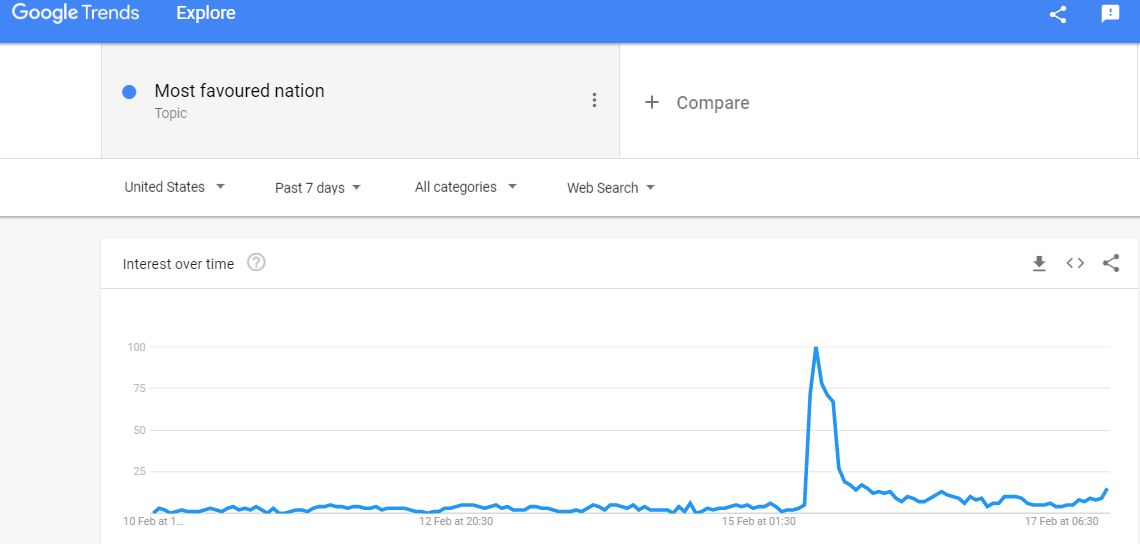
Task: Click the peak point at 100 on the chart
Action: click(x=816, y=348)
